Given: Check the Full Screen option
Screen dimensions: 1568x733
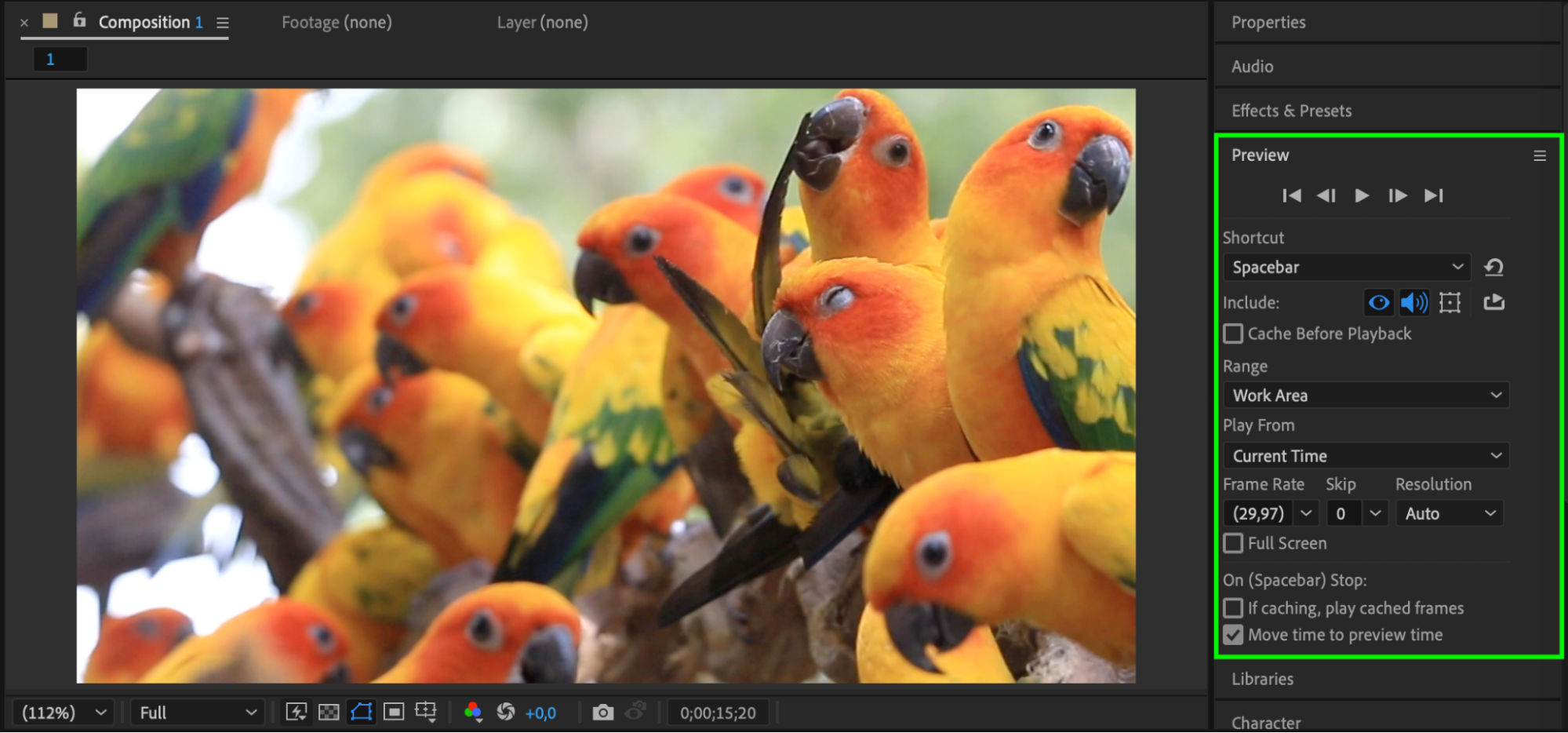Looking at the screenshot, I should click(1233, 543).
